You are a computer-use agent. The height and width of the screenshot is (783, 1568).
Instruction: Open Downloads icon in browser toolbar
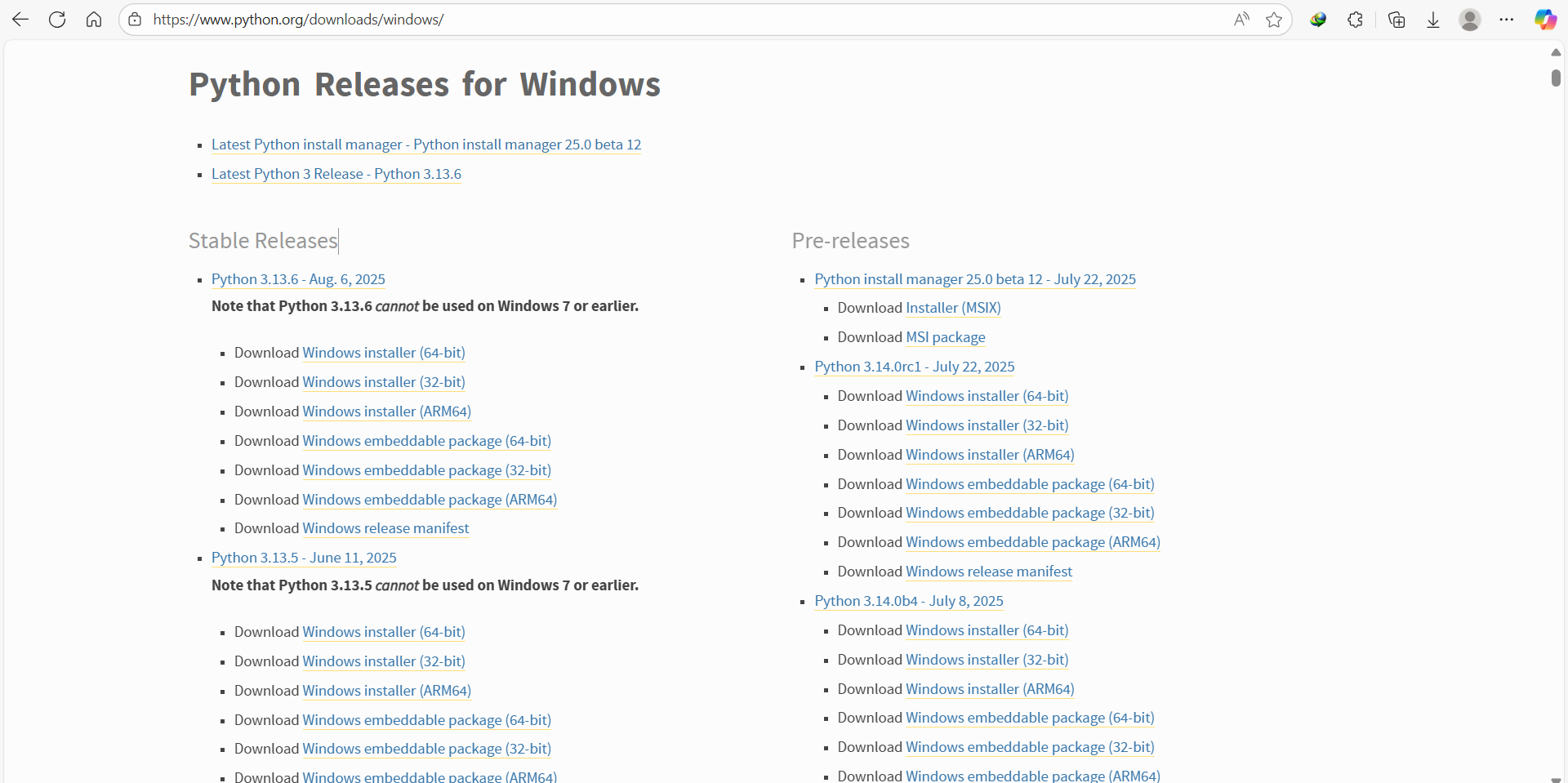coord(1433,20)
